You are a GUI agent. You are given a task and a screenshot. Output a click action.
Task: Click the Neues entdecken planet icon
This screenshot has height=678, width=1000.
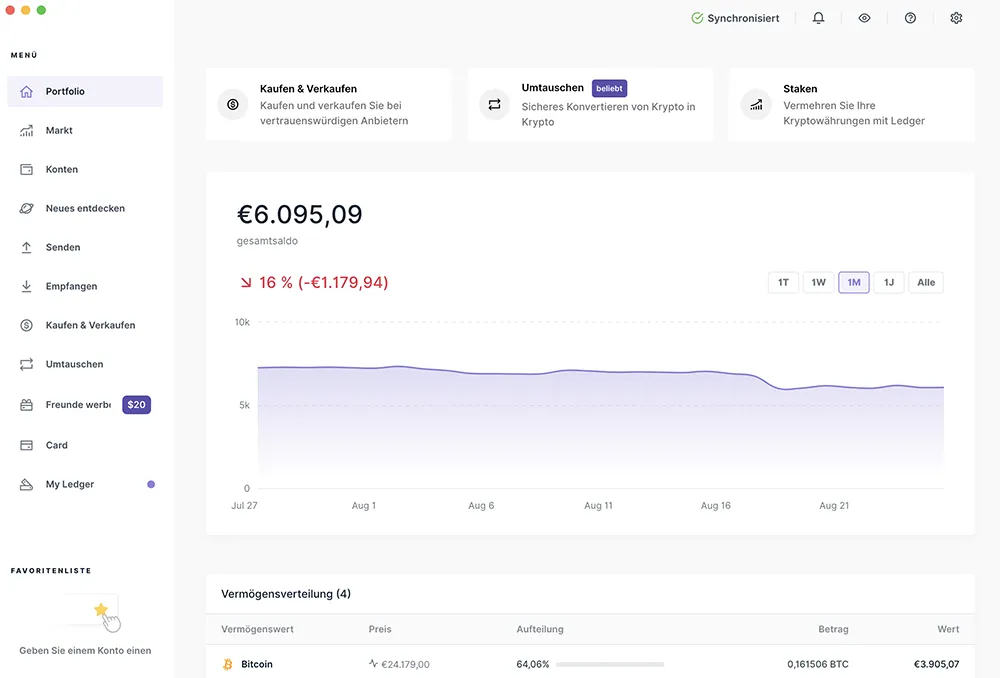[26, 208]
